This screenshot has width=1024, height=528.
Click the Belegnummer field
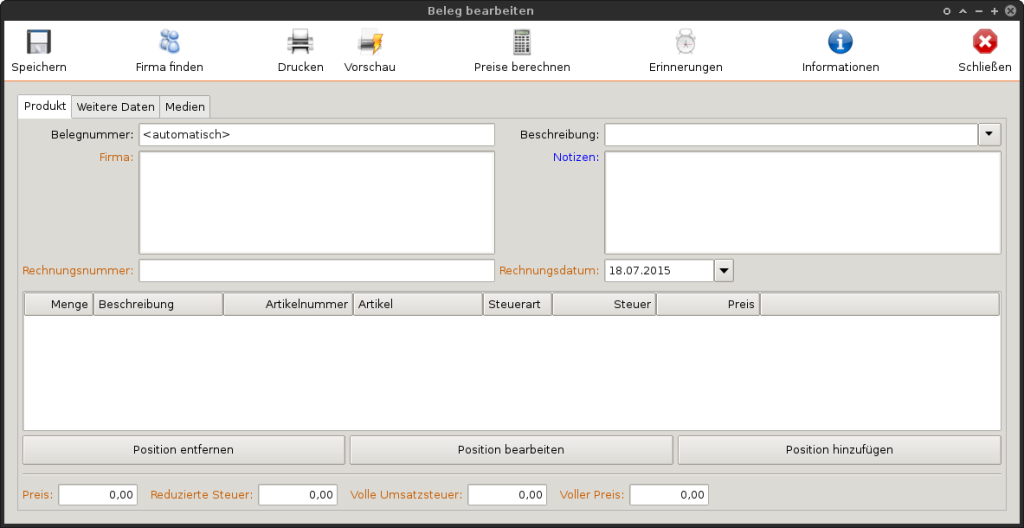click(x=316, y=134)
